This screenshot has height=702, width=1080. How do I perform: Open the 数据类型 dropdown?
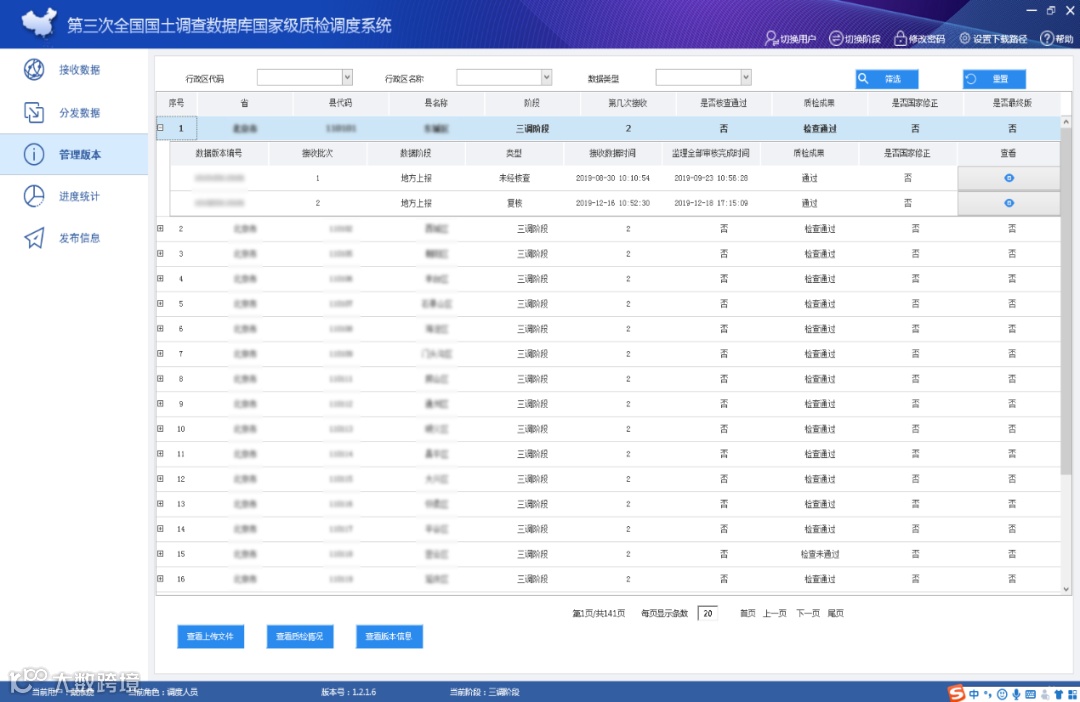point(745,77)
